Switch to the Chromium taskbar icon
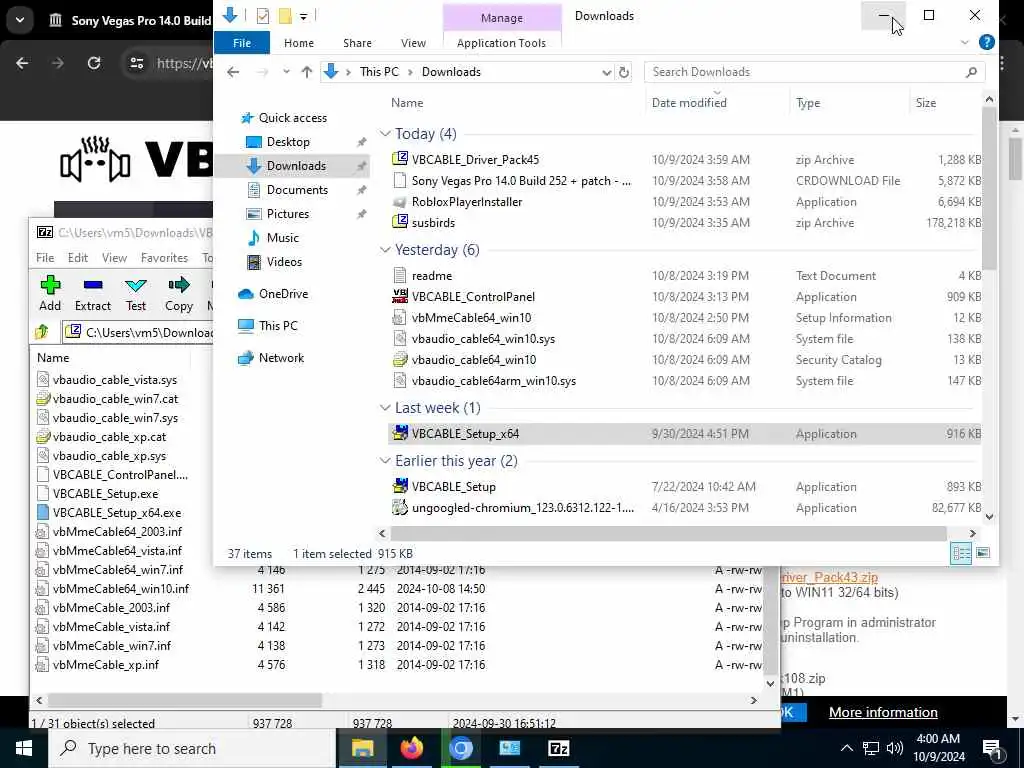 tap(460, 748)
